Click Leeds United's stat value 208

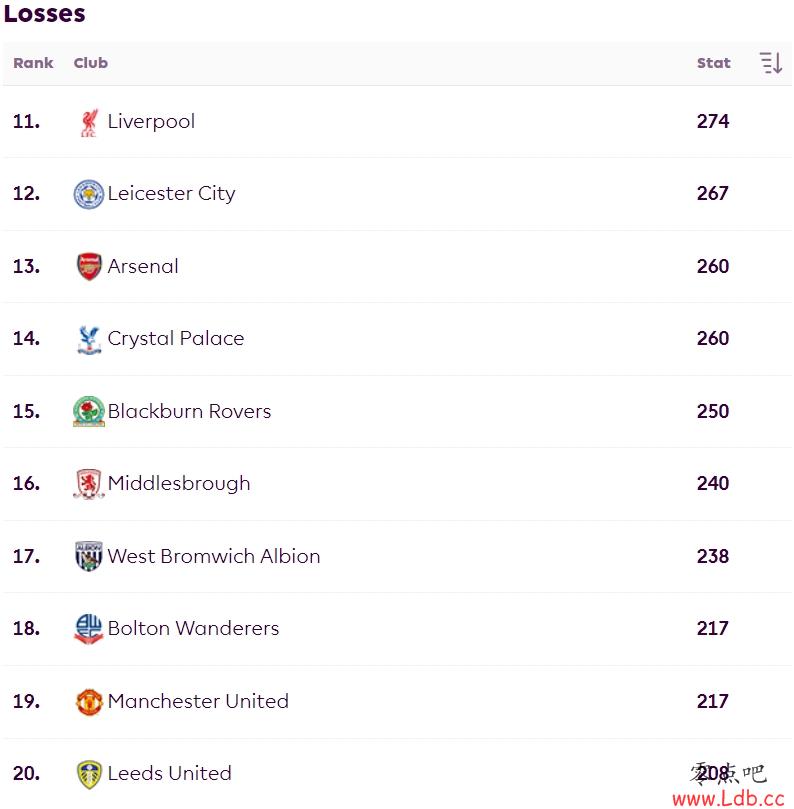[713, 773]
